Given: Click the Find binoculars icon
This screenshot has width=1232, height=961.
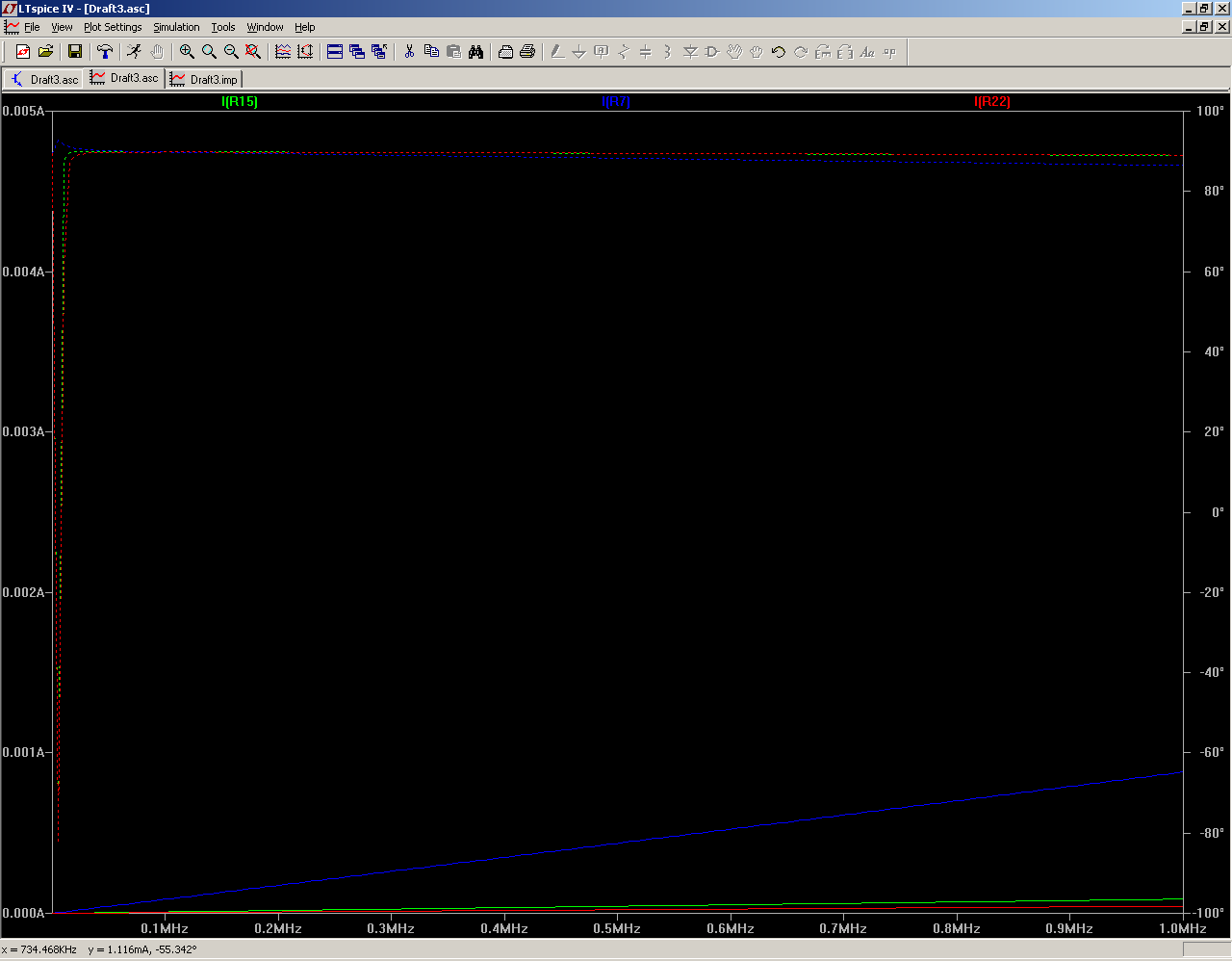Looking at the screenshot, I should point(475,52).
